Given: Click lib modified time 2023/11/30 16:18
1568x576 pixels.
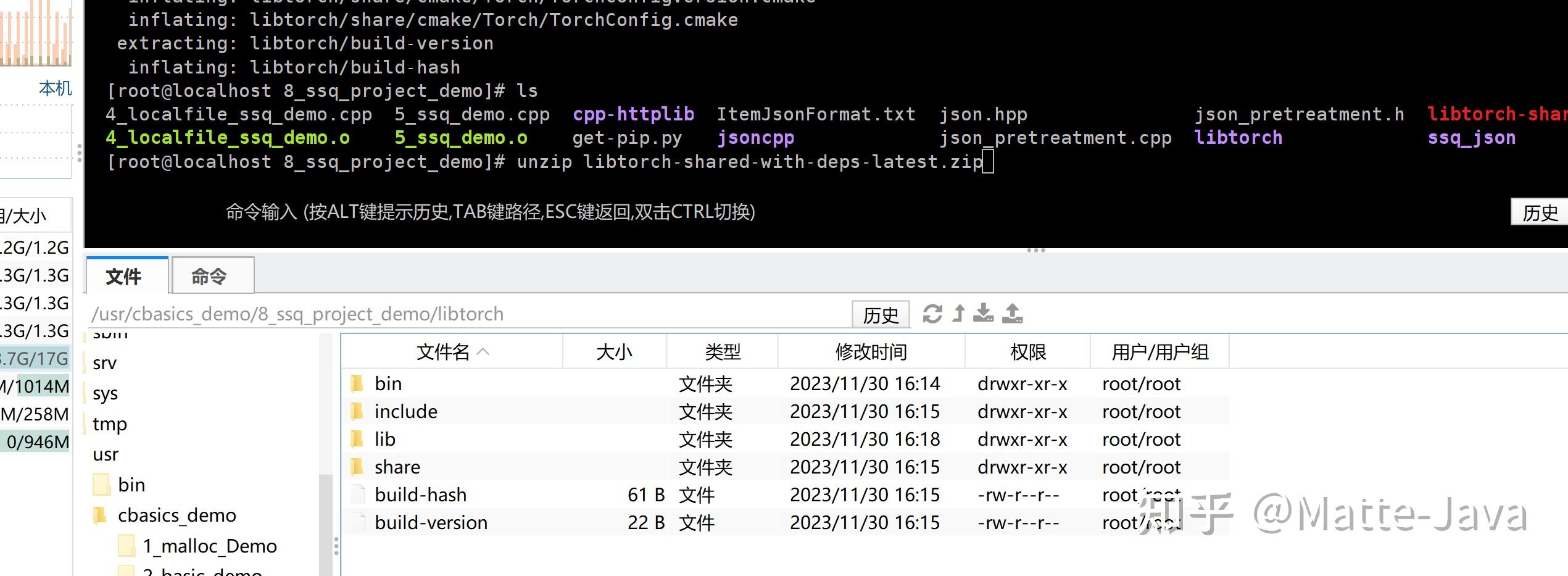Looking at the screenshot, I should (865, 439).
